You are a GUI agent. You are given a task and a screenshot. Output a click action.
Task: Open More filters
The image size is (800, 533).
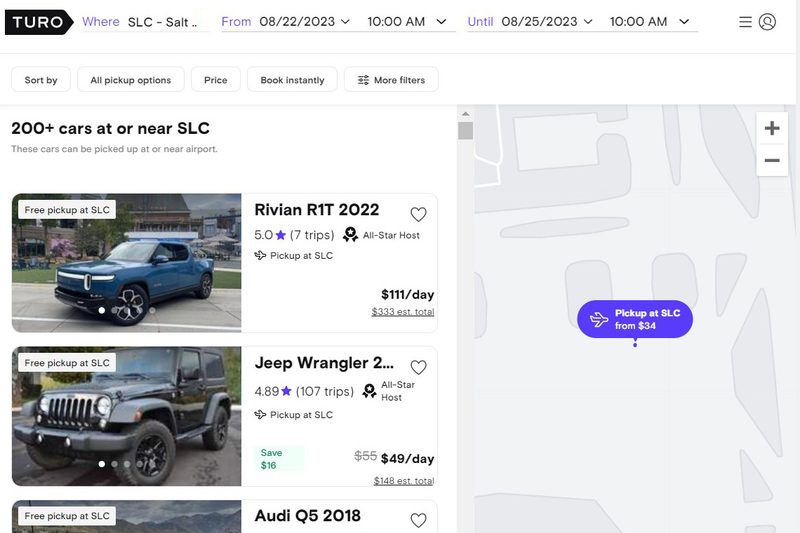pyautogui.click(x=391, y=80)
